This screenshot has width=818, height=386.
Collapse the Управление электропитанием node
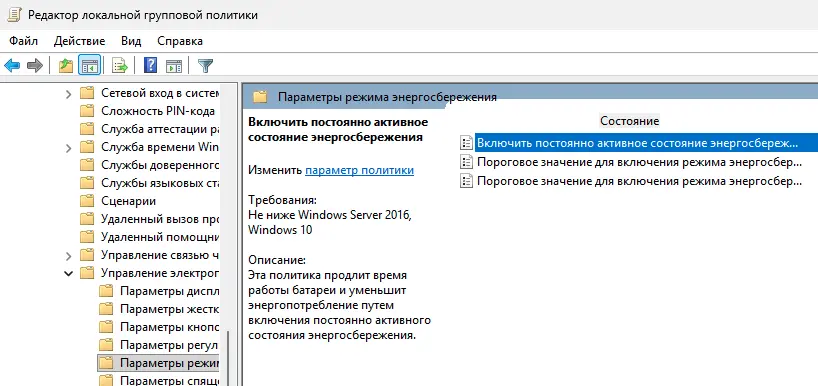point(68,273)
